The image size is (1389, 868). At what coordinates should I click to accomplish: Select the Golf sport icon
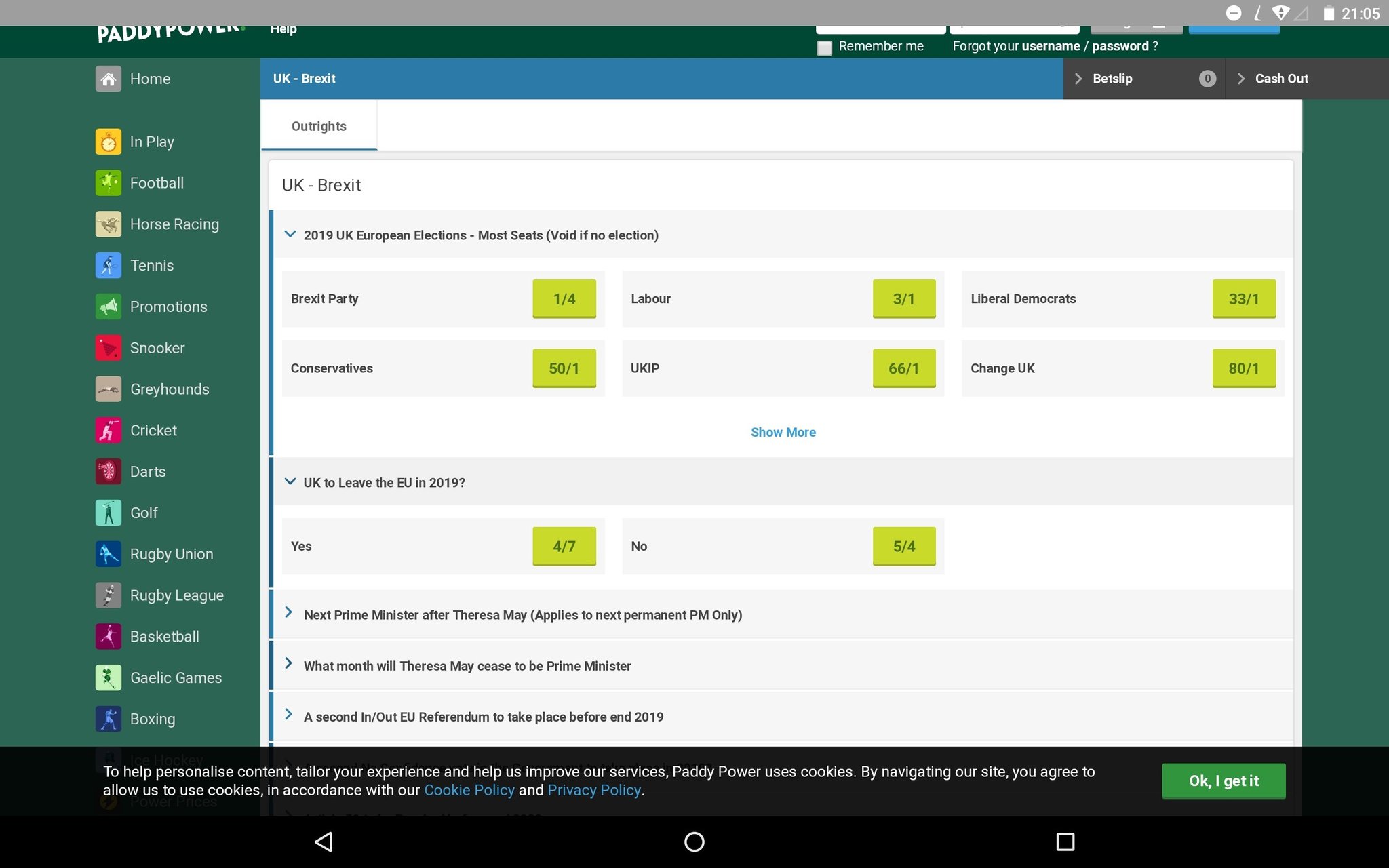(109, 513)
